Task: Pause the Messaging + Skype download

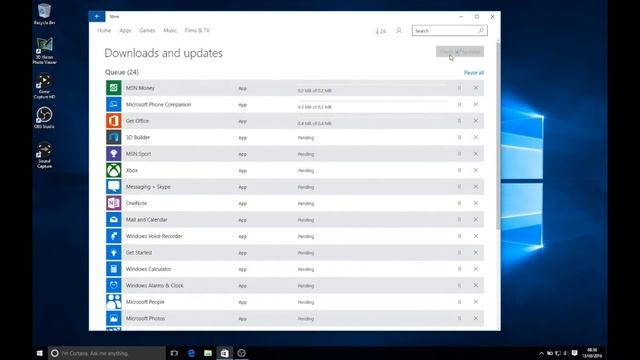Action: click(x=459, y=187)
